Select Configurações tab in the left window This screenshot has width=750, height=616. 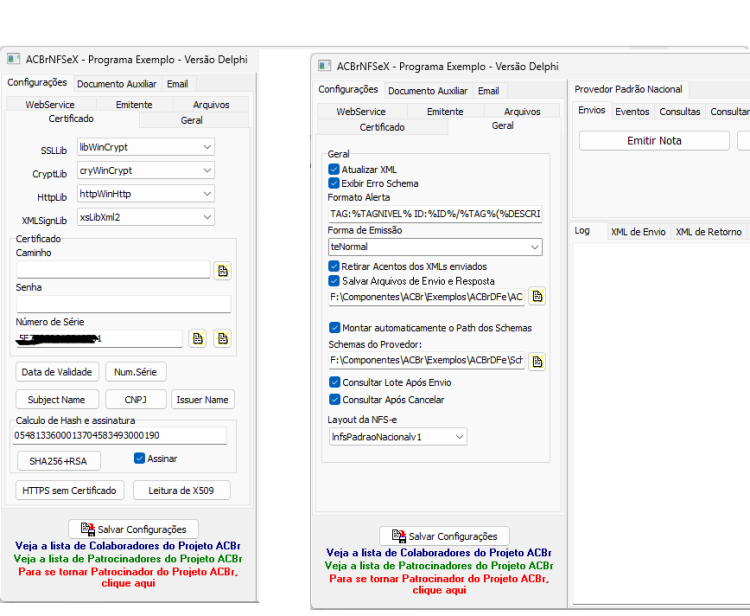pyautogui.click(x=37, y=82)
